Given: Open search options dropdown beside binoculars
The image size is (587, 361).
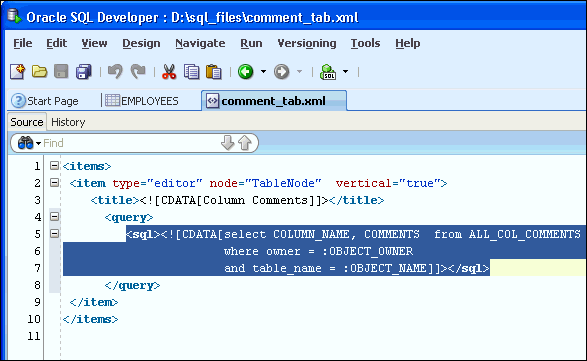Looking at the screenshot, I should pos(38,143).
